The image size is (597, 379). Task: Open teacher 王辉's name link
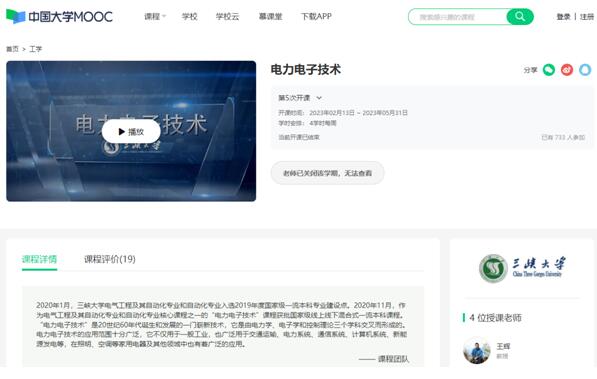point(503,346)
